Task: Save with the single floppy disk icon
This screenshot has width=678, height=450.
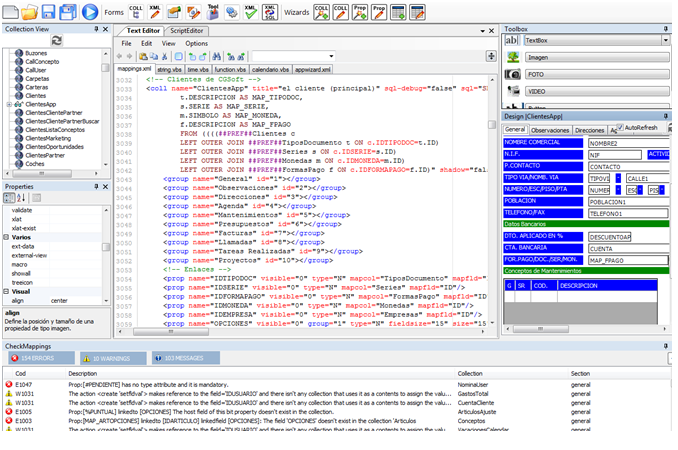Action: tap(48, 12)
